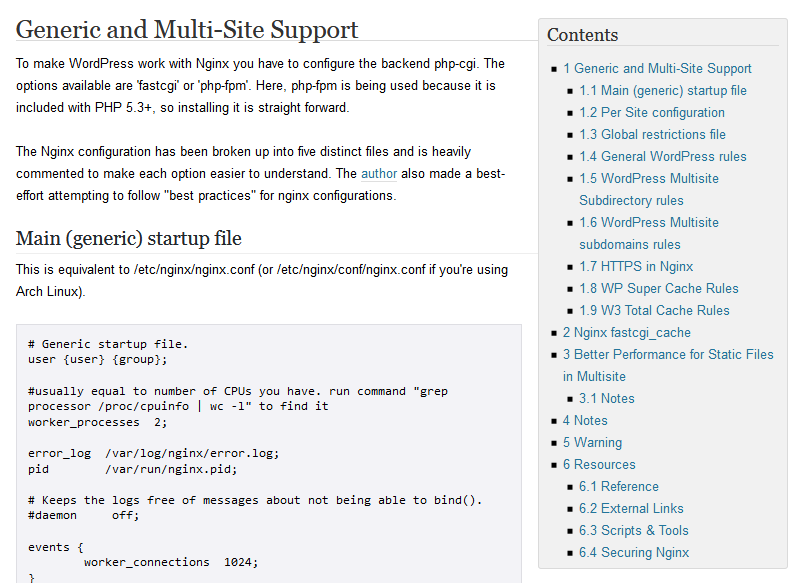Open the 'author' hyperlink in paragraph
The width and height of the screenshot is (810, 583).
point(379,174)
